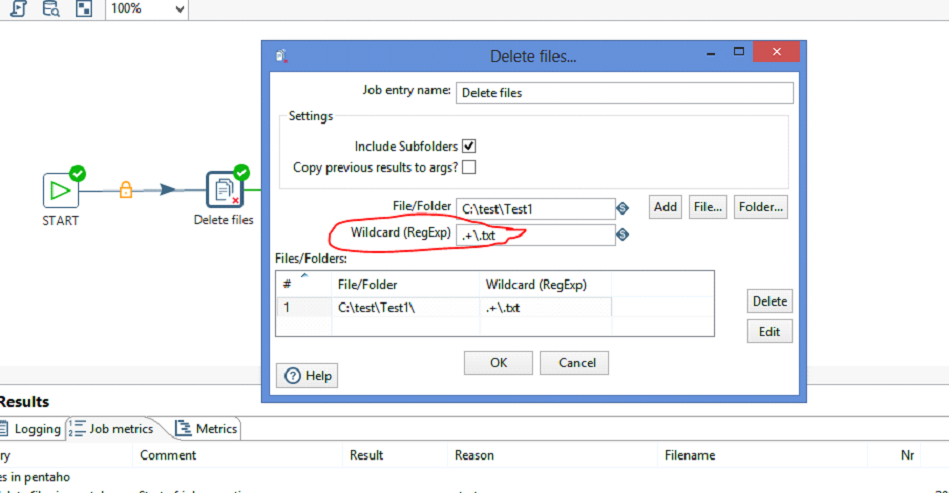Viewport: 949px width, 493px height.
Task: Open the Metrics tab
Action: click(x=206, y=429)
